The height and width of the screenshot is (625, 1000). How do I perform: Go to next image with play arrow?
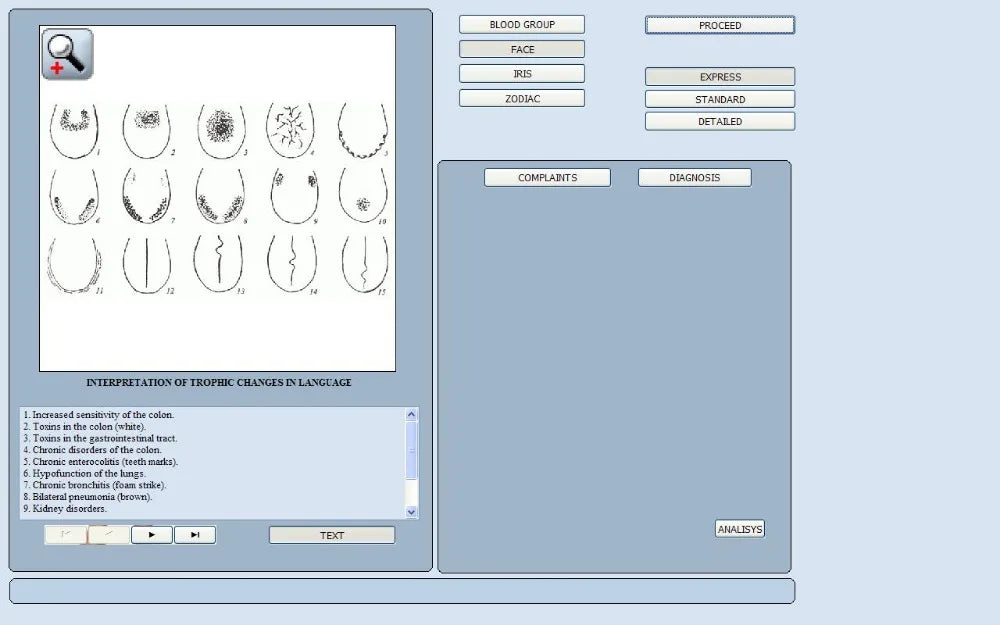(151, 535)
